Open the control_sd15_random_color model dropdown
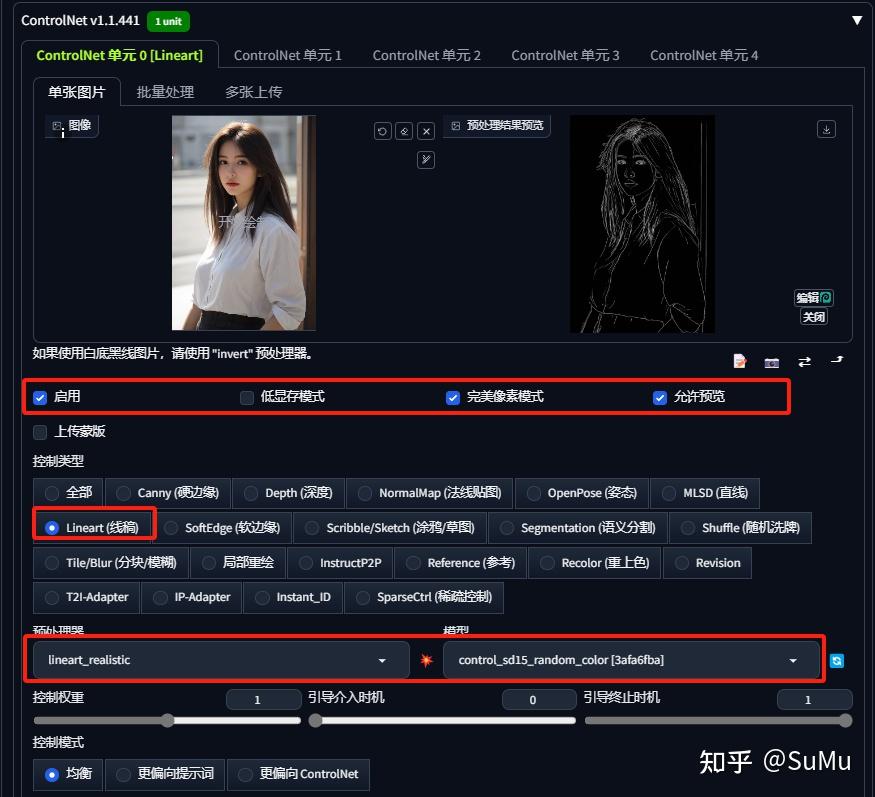Screen dimensions: 875x797 tap(631, 660)
